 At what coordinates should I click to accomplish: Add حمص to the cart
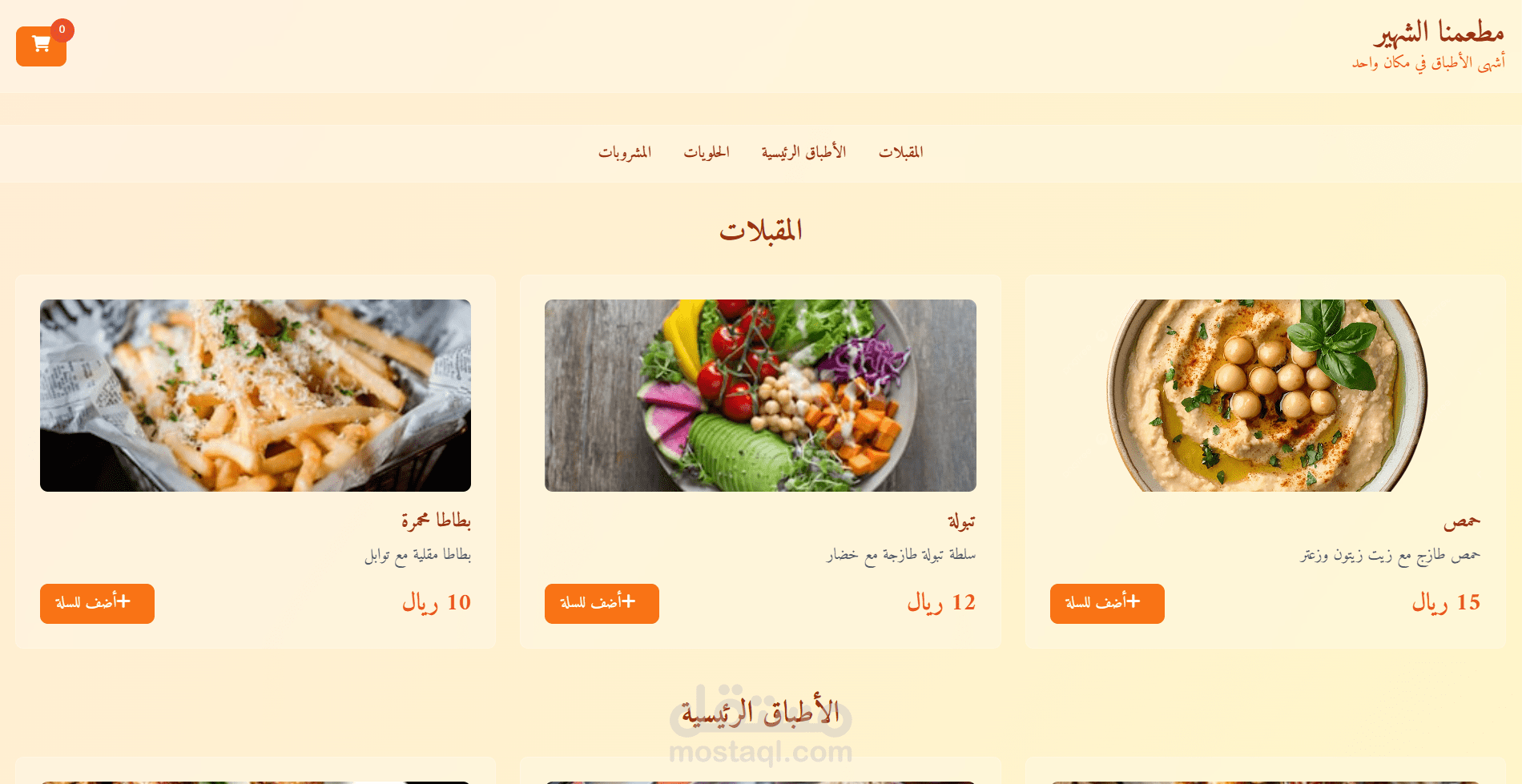(1106, 603)
